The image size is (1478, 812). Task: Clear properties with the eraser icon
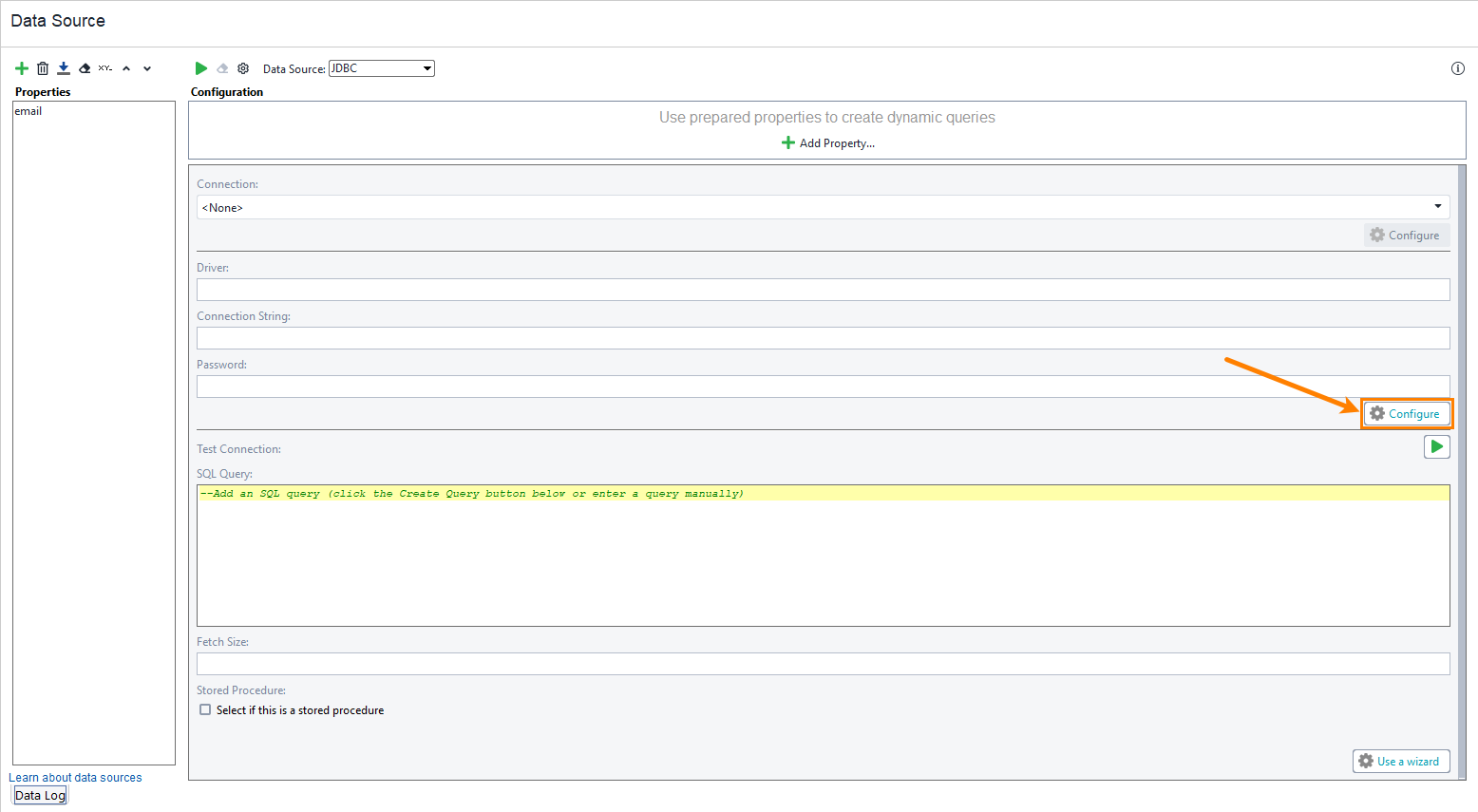tap(85, 67)
